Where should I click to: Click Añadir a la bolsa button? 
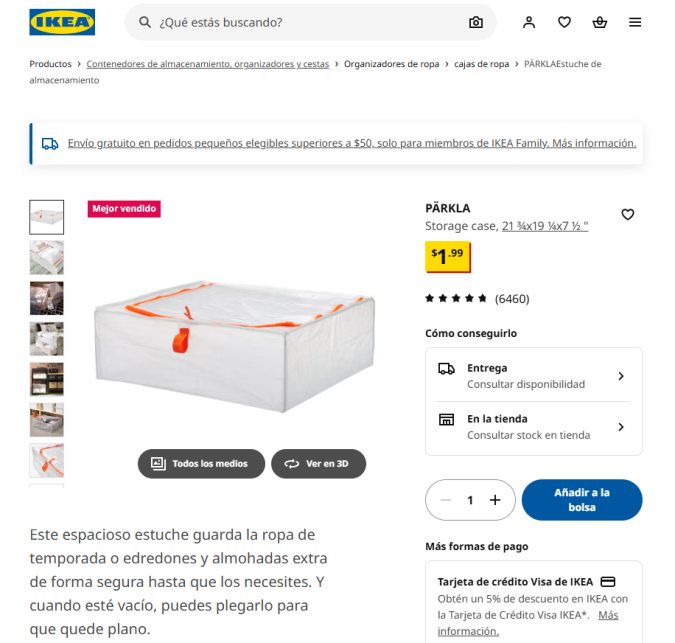pos(582,500)
